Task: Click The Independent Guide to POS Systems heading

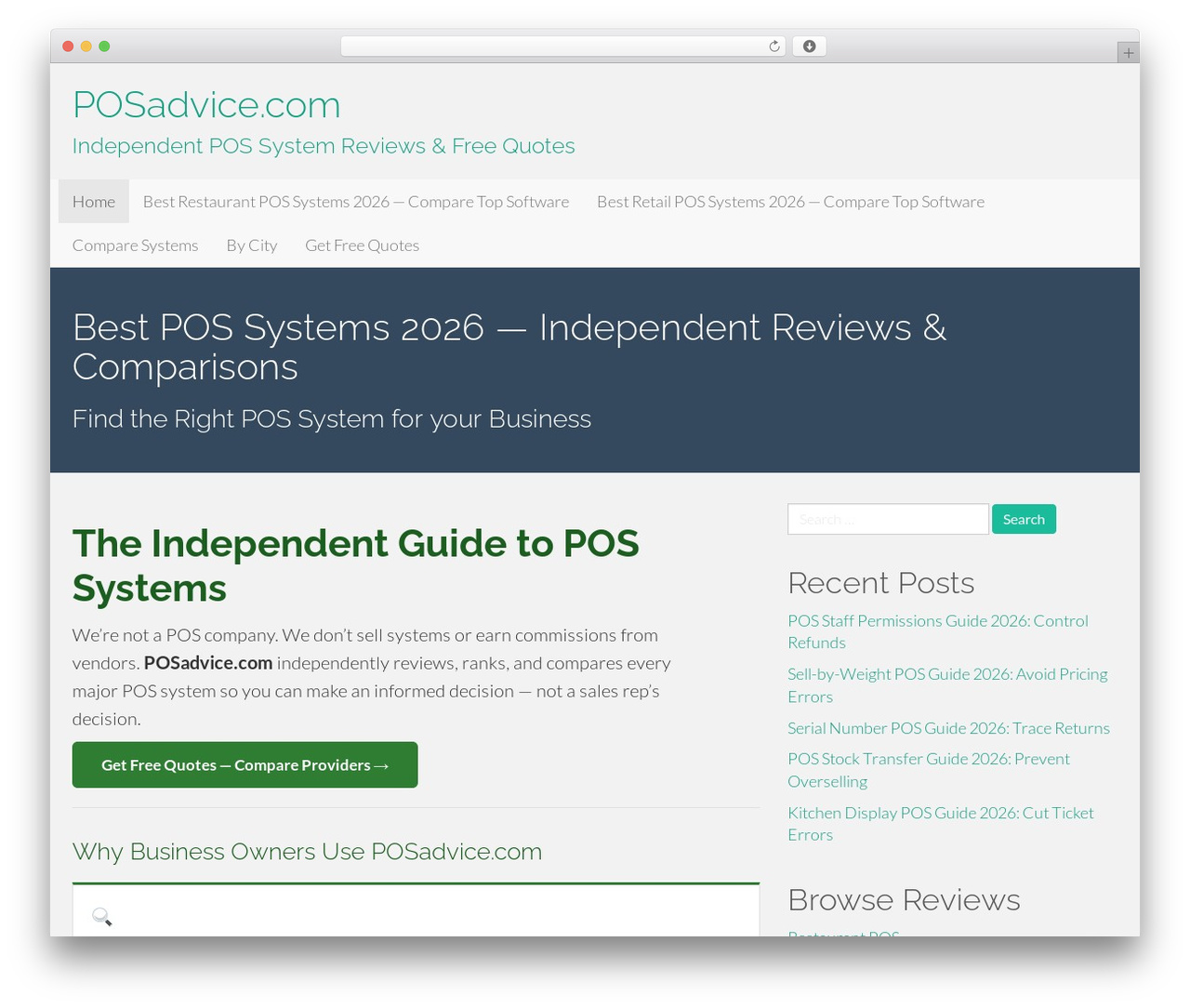Action: 356,565
